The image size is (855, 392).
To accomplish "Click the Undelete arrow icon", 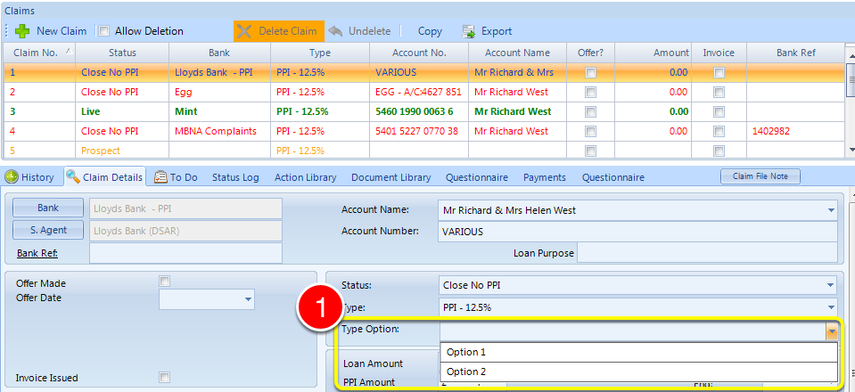I will pyautogui.click(x=335, y=31).
